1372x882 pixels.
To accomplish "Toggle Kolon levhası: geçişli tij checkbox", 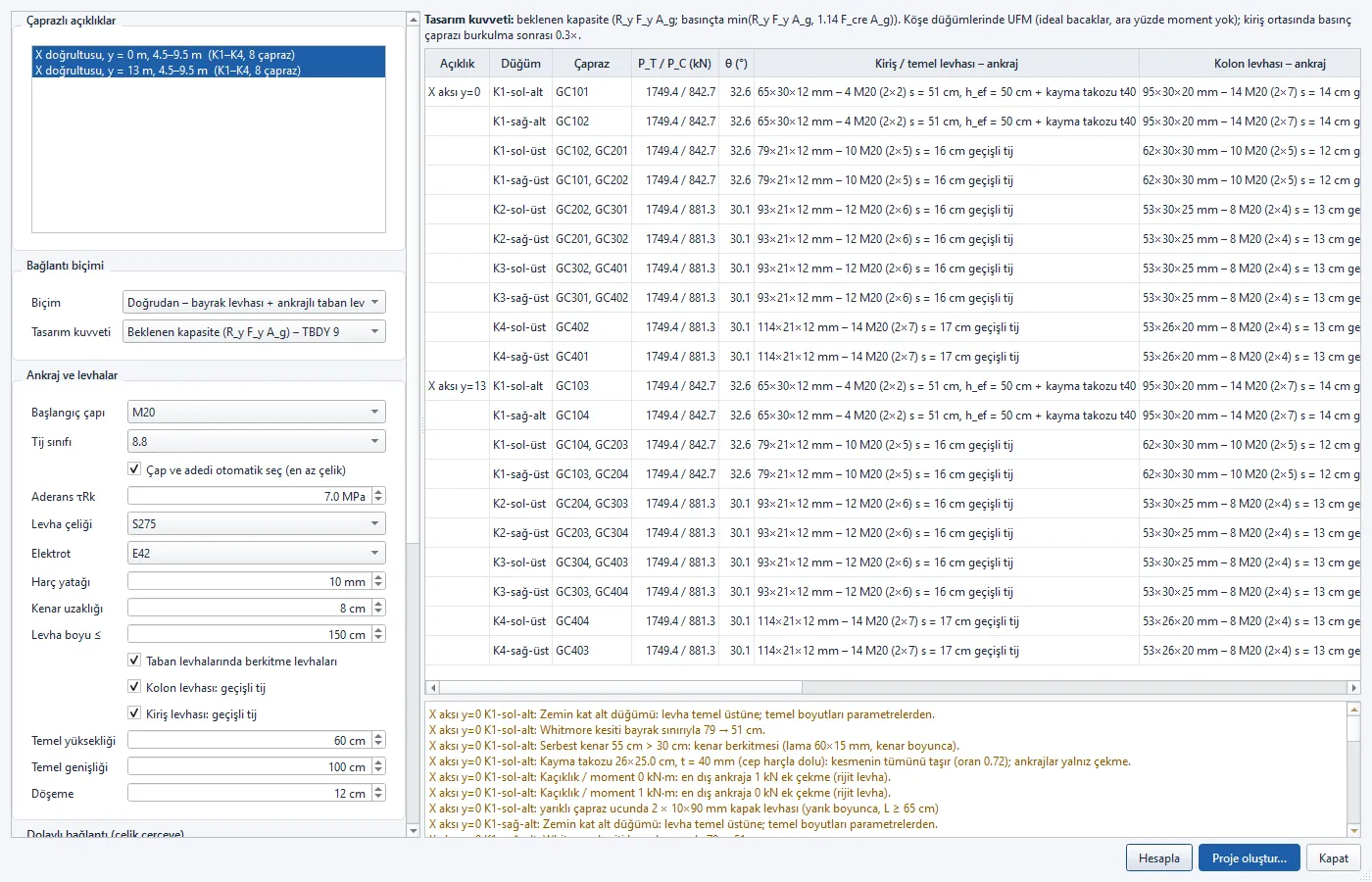I will (134, 687).
